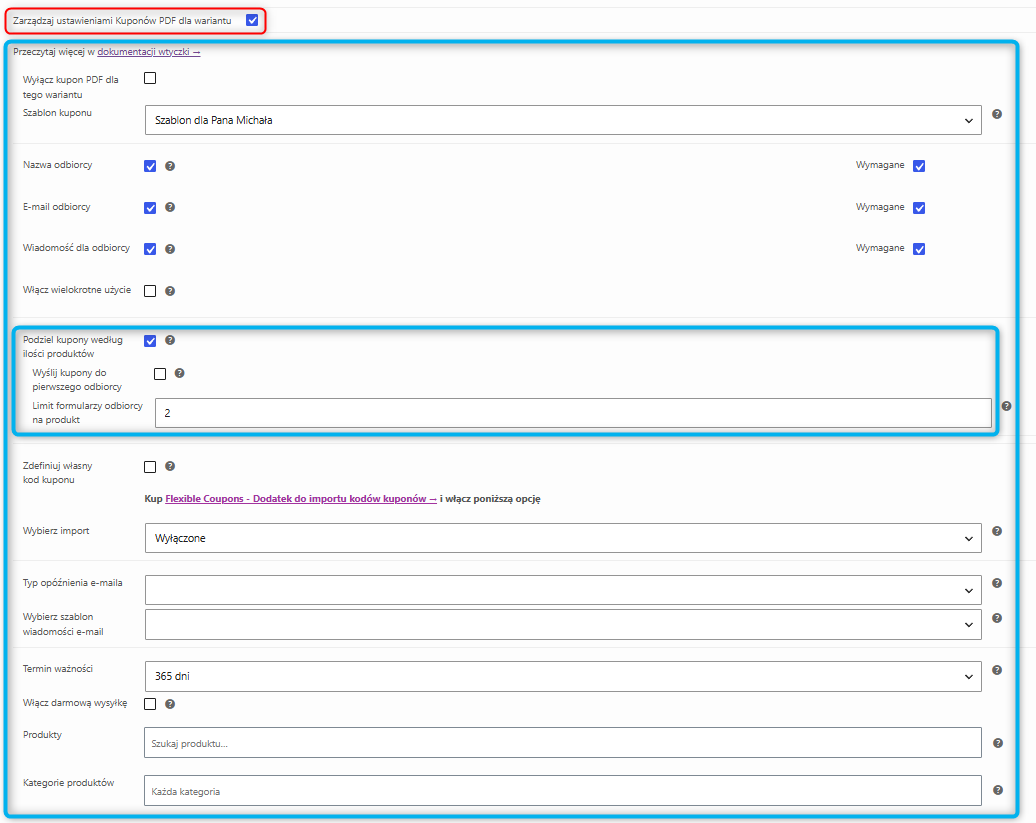Toggle the Nazwa odbiorcy checkbox
Image resolution: width=1036 pixels, height=823 pixels.
pyautogui.click(x=150, y=166)
